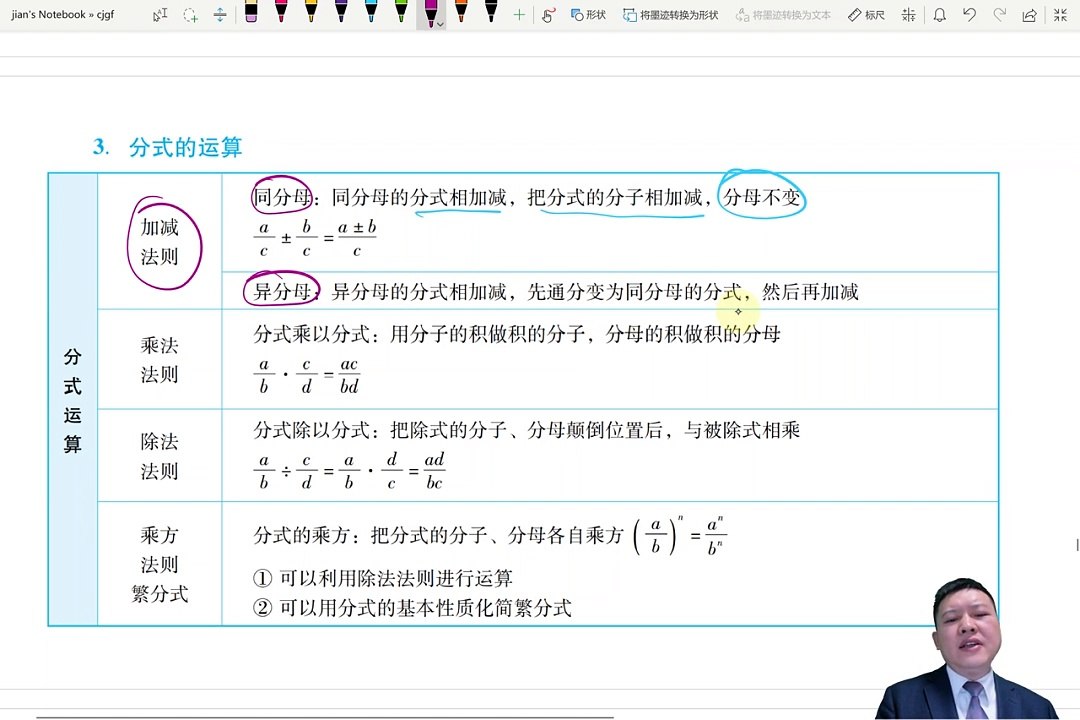Choose the orange pen
Screen dimensions: 1080x720
coord(461,11)
